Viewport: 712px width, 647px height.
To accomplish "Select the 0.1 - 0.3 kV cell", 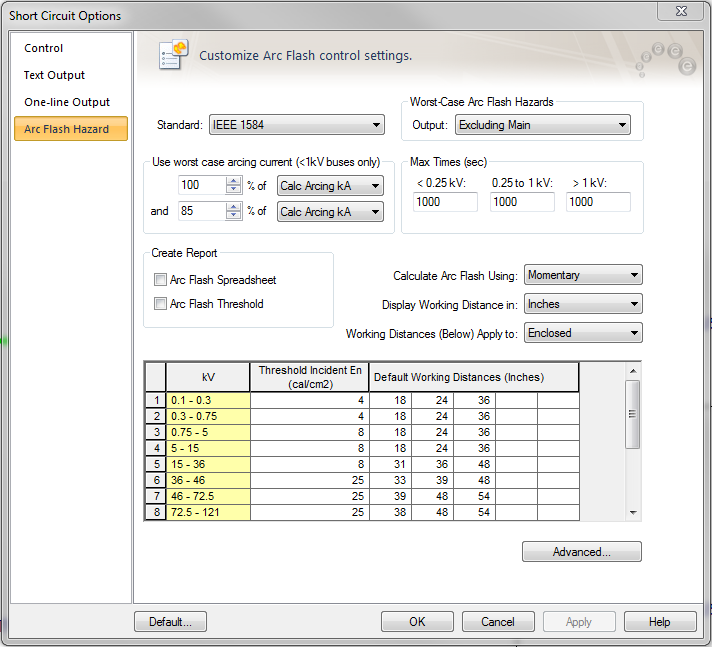I will [x=208, y=400].
